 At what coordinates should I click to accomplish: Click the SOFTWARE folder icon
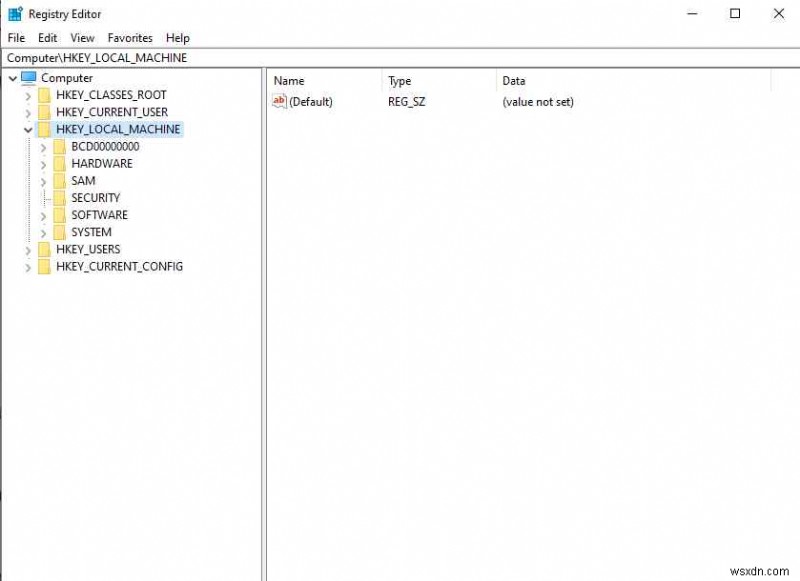58,215
